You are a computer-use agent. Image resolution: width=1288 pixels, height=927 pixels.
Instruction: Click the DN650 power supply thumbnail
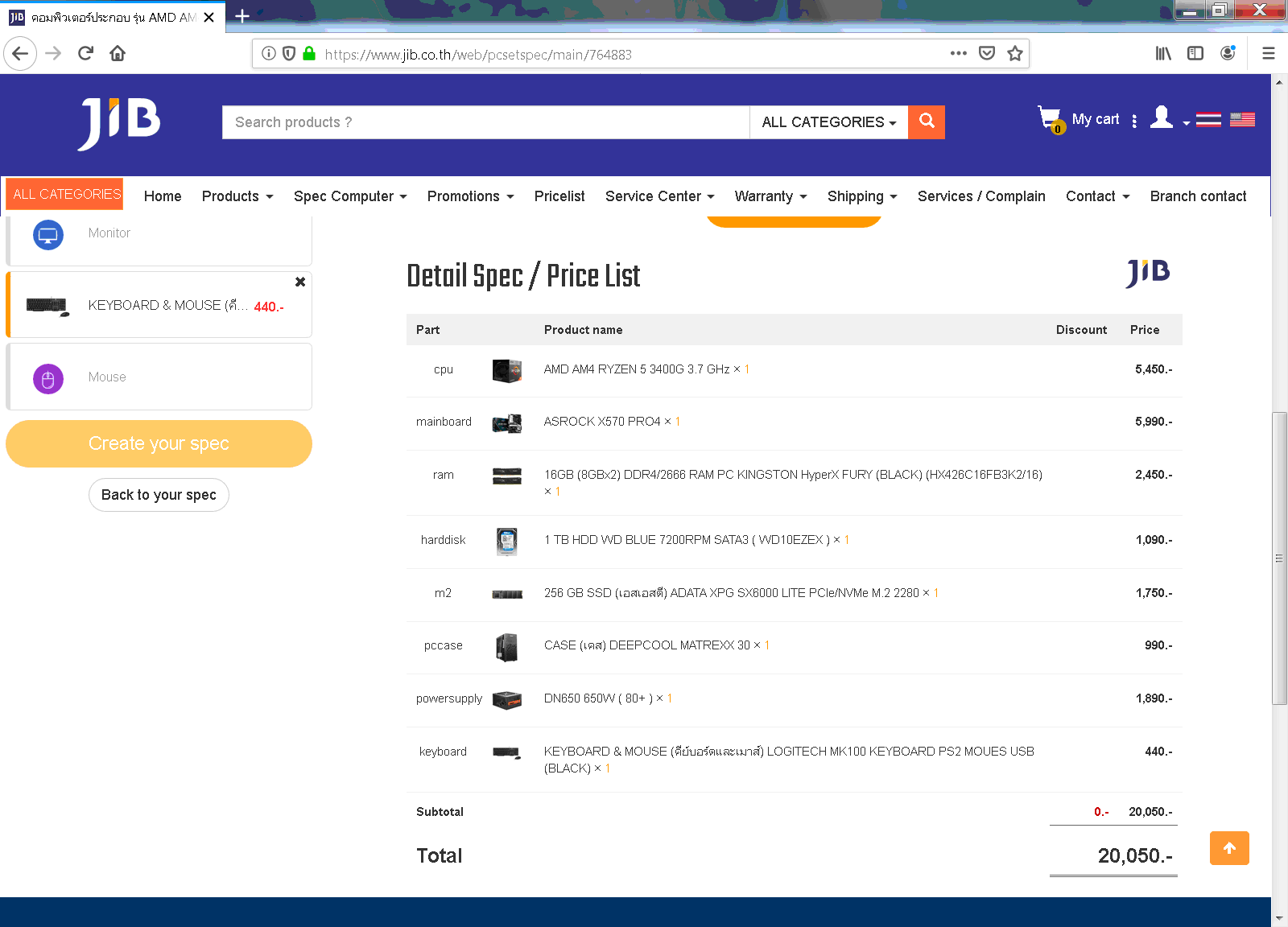click(507, 700)
